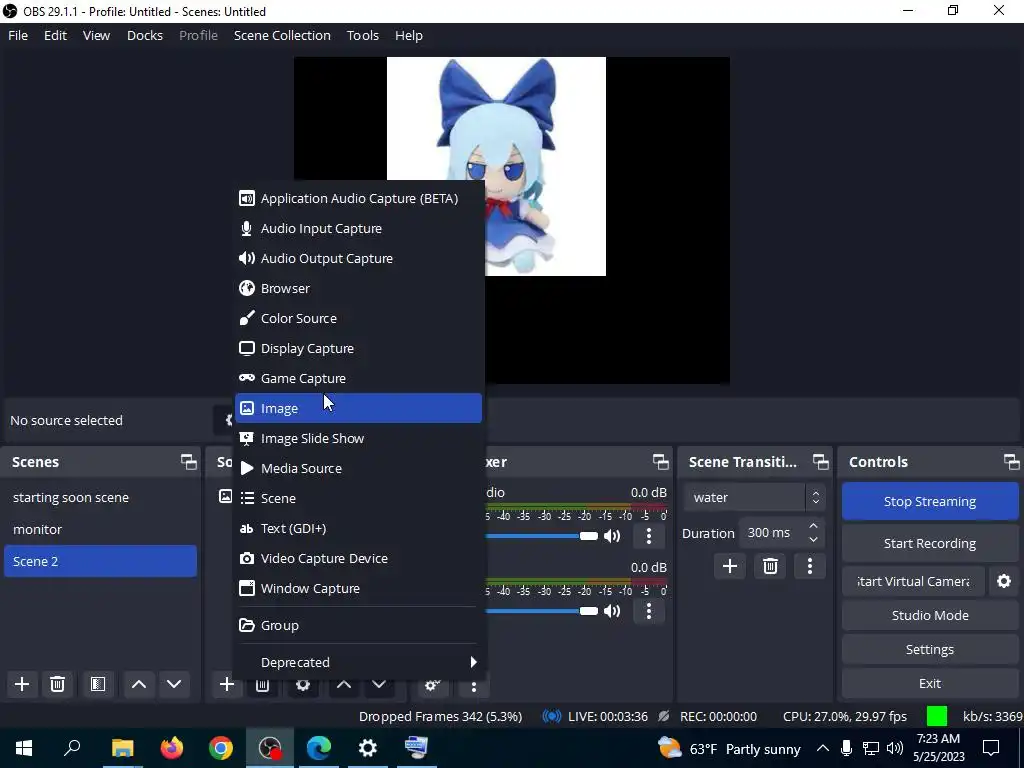The image size is (1024, 768).
Task: Choose Media Source from the menu
Action: (358, 468)
